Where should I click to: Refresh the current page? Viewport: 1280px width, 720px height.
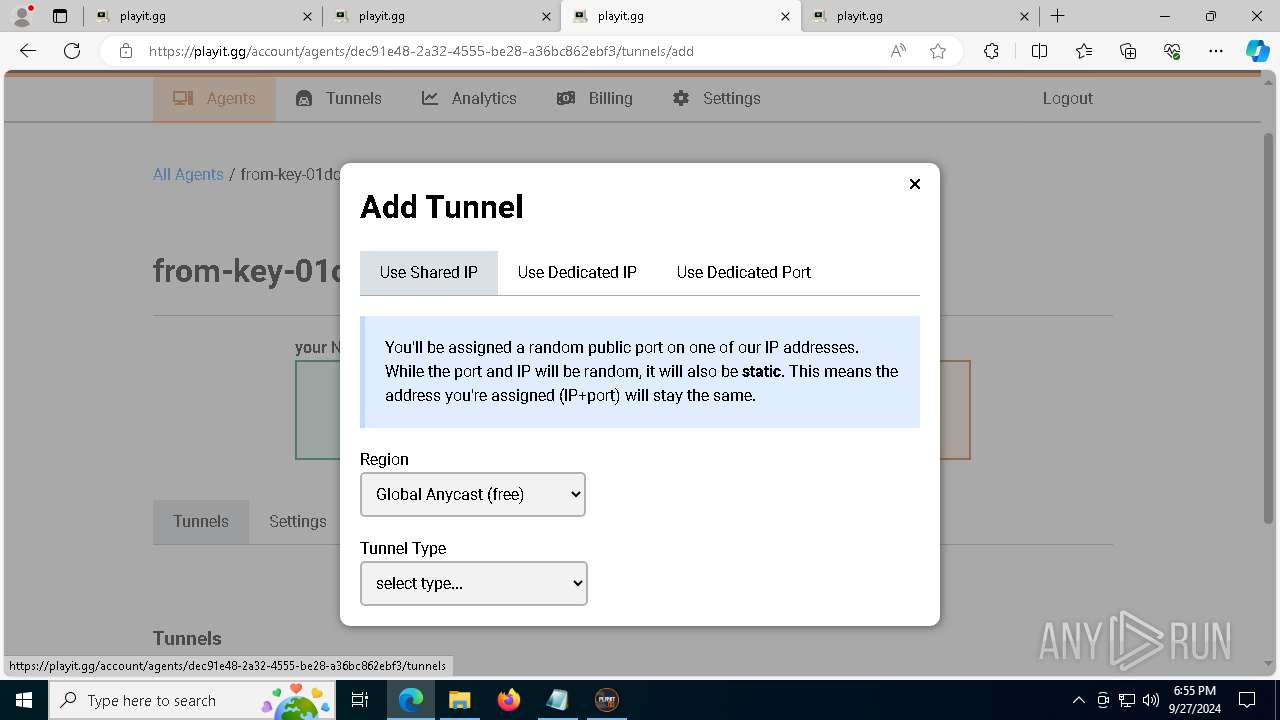point(72,51)
